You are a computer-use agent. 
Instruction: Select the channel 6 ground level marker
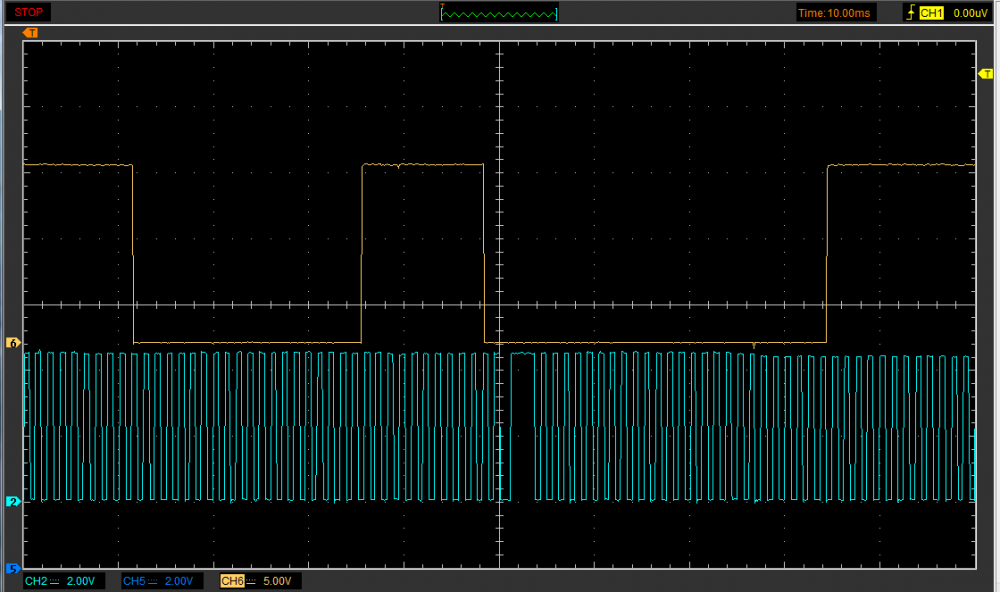pos(13,343)
